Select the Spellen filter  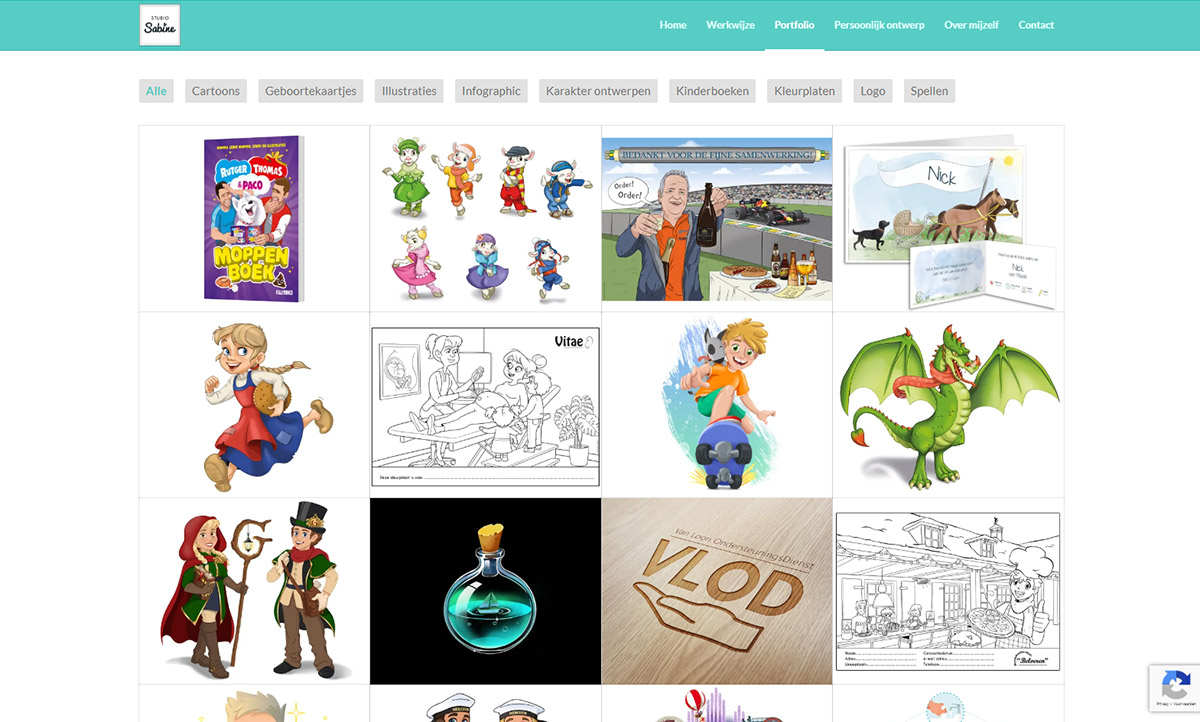tap(929, 90)
